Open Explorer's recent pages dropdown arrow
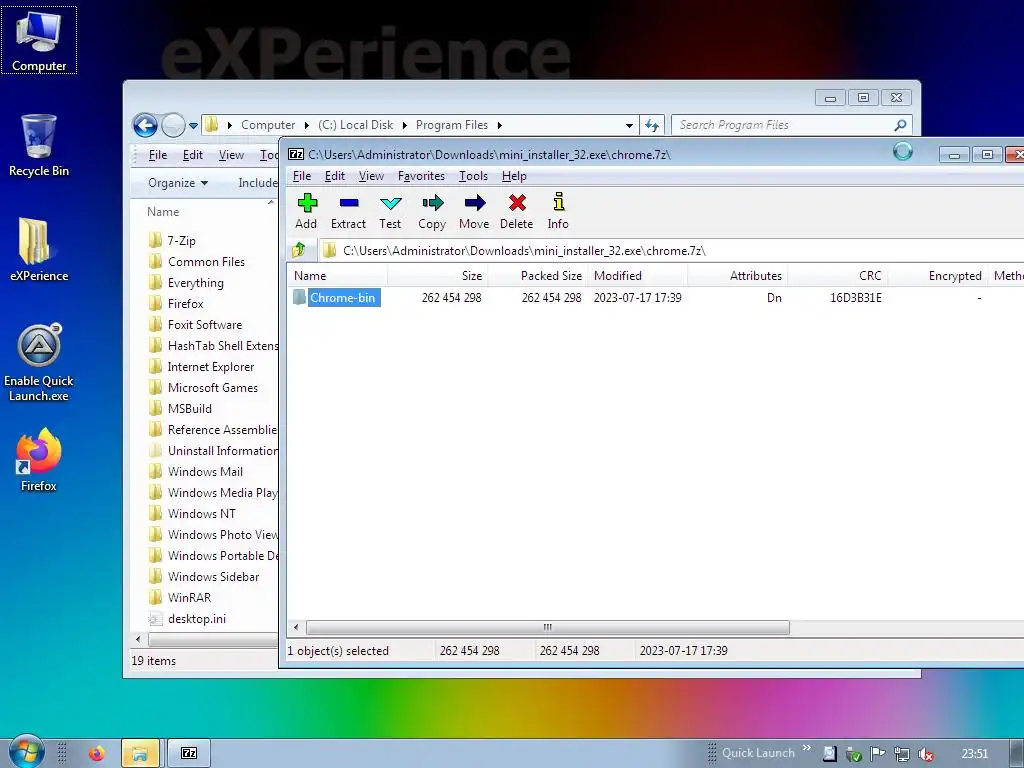The image size is (1024, 768). (193, 125)
